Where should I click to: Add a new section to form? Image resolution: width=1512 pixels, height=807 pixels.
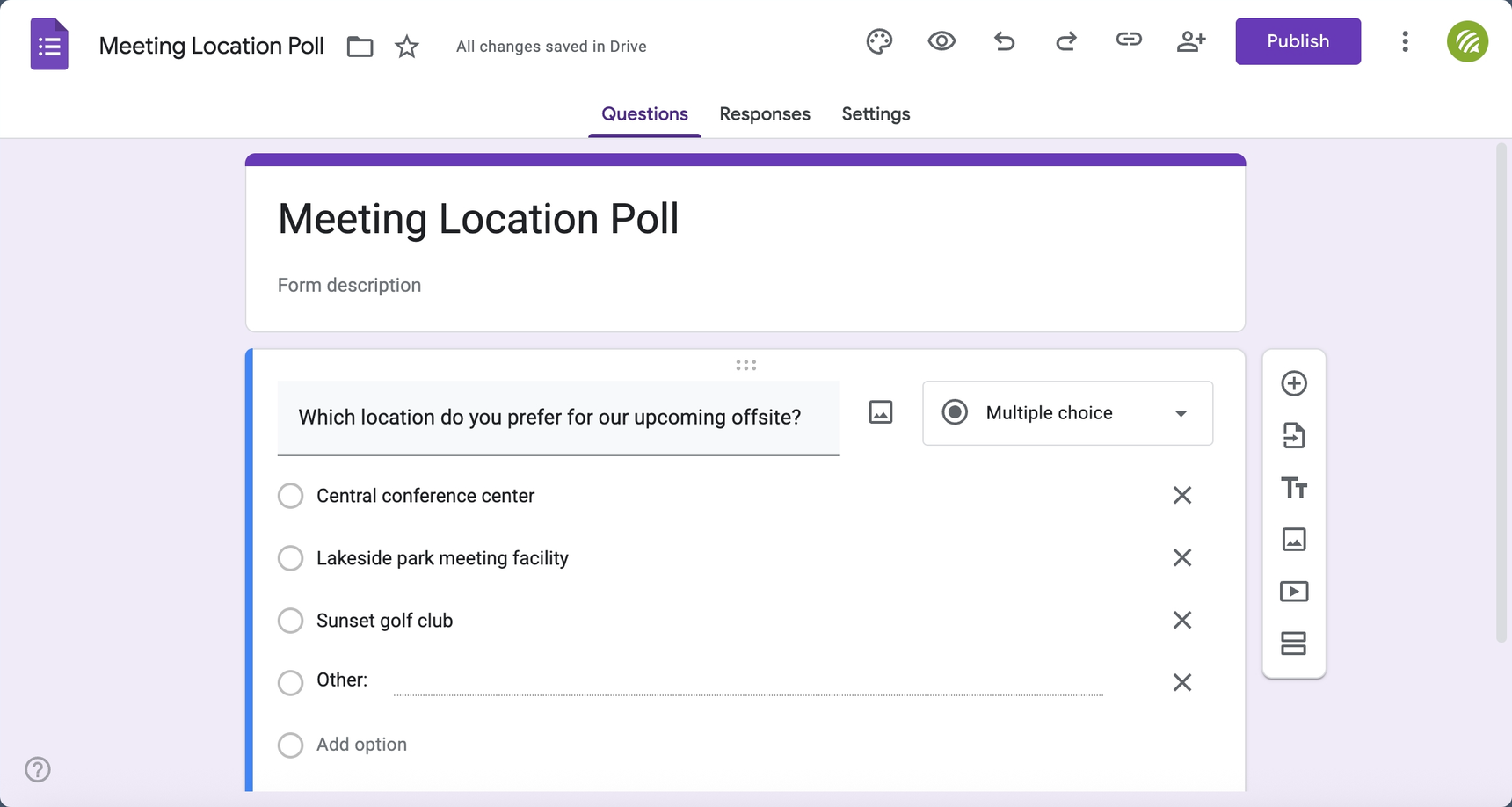1294,643
